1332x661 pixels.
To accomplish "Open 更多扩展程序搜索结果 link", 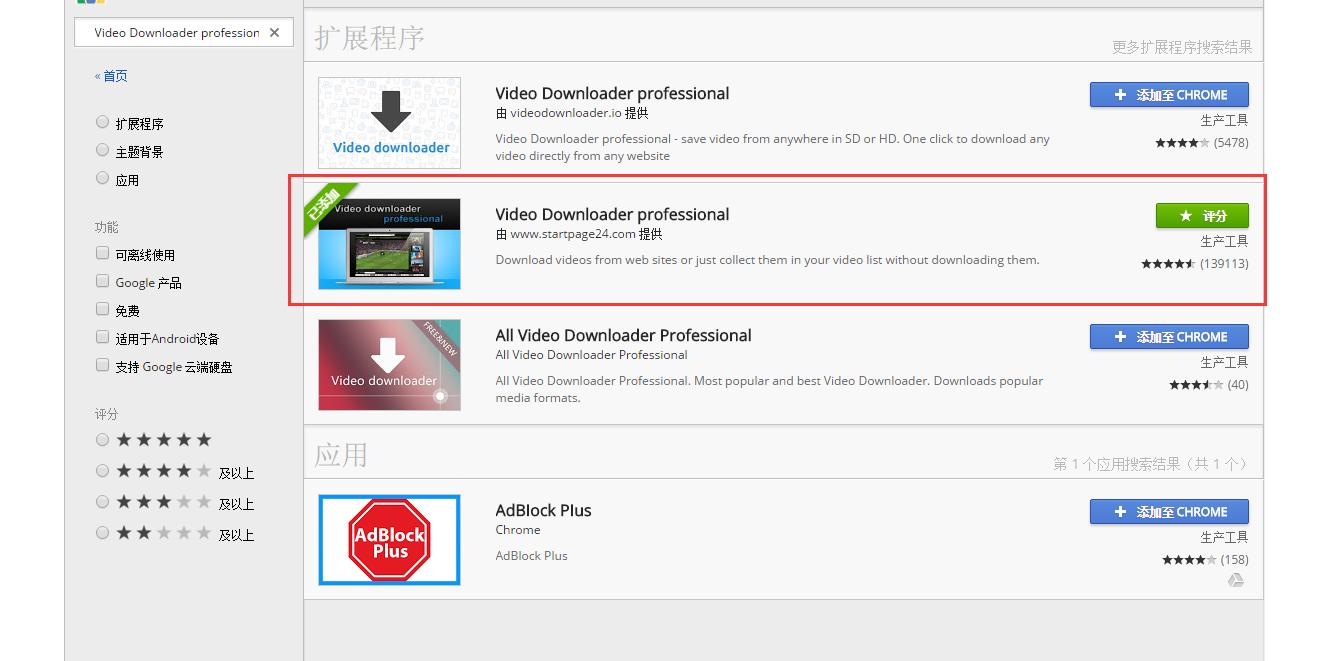I will tap(1182, 47).
